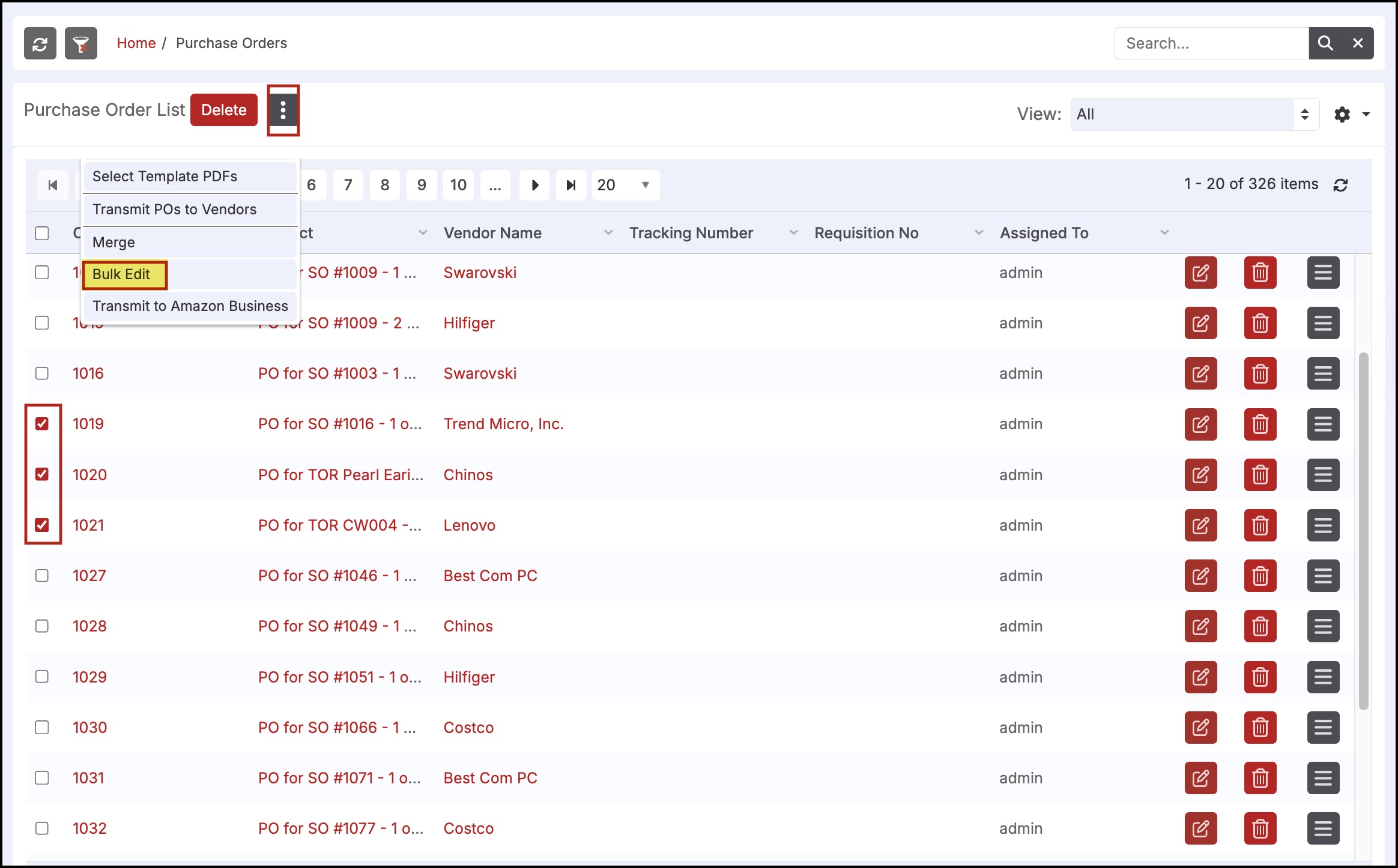Choose Bulk Edit from the menu
1398x868 pixels.
point(122,274)
